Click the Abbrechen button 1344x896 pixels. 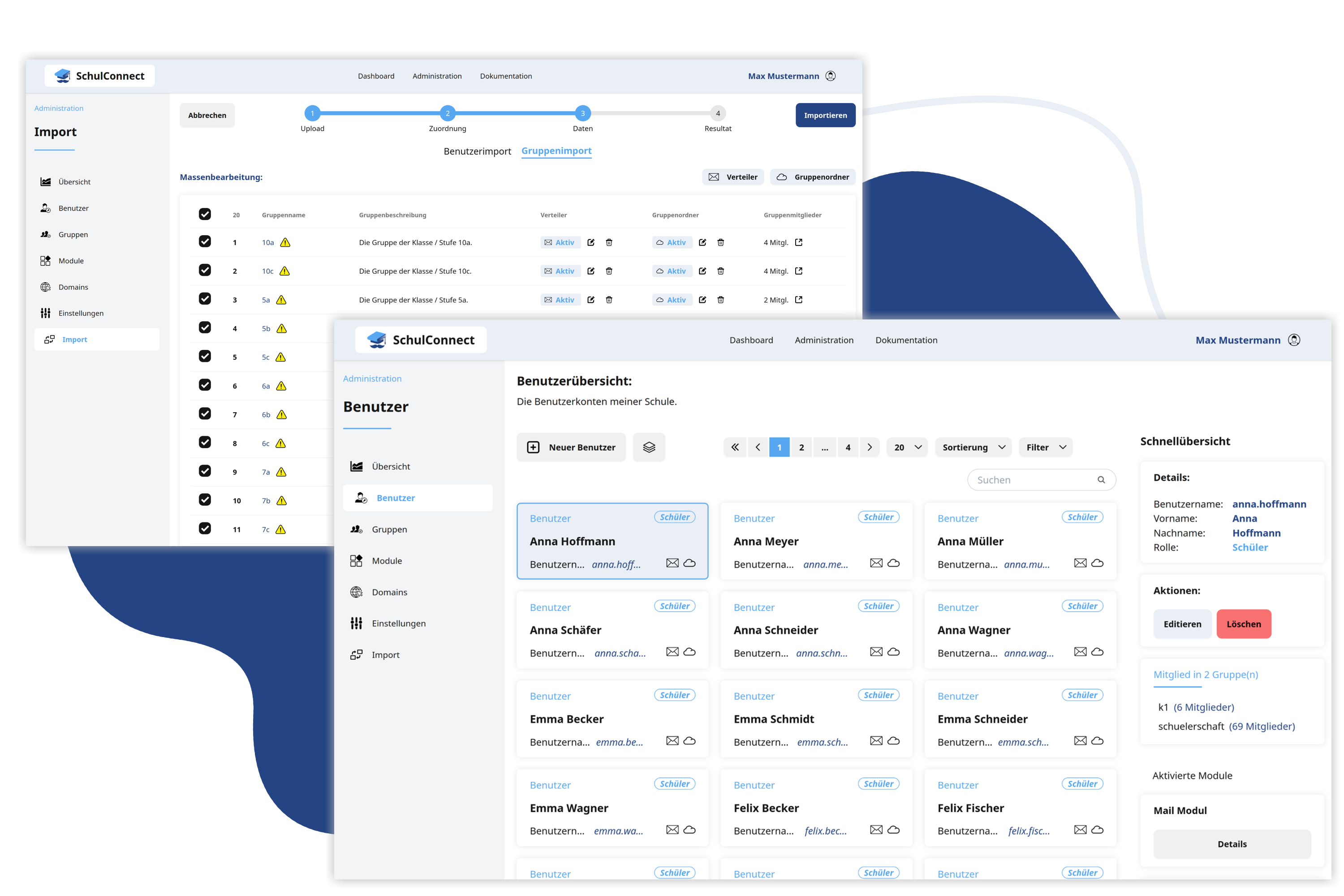207,116
